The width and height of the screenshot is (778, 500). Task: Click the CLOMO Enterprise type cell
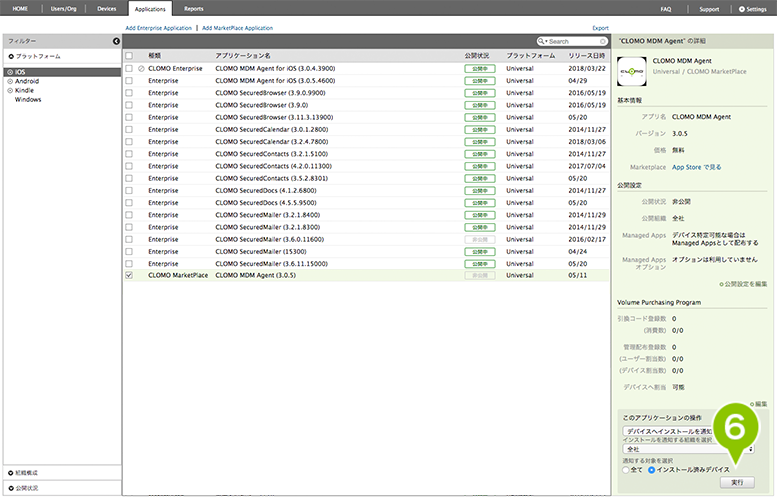175,68
